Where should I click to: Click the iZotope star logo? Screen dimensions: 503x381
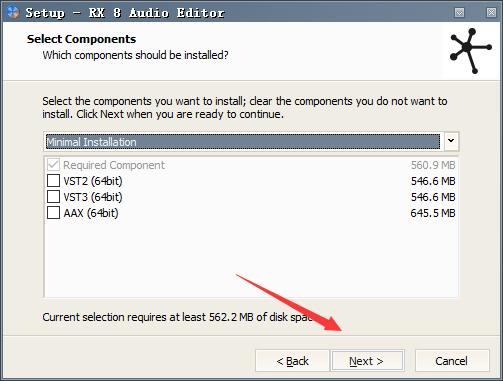click(471, 51)
